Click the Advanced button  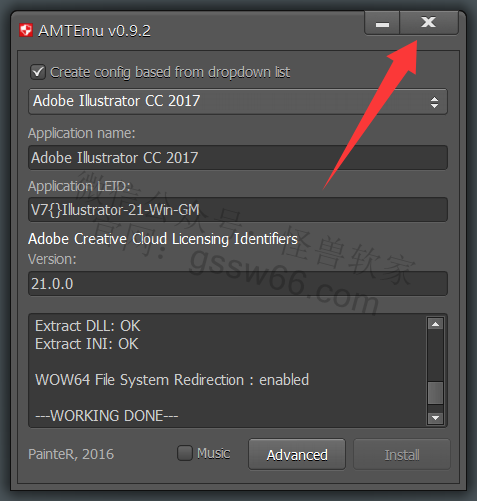(297, 454)
